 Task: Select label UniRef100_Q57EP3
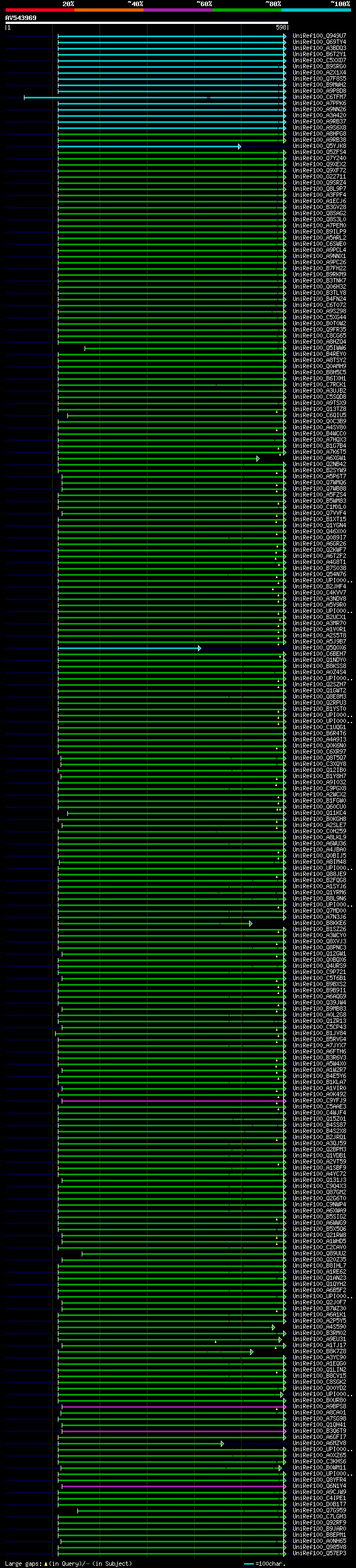319,1554
